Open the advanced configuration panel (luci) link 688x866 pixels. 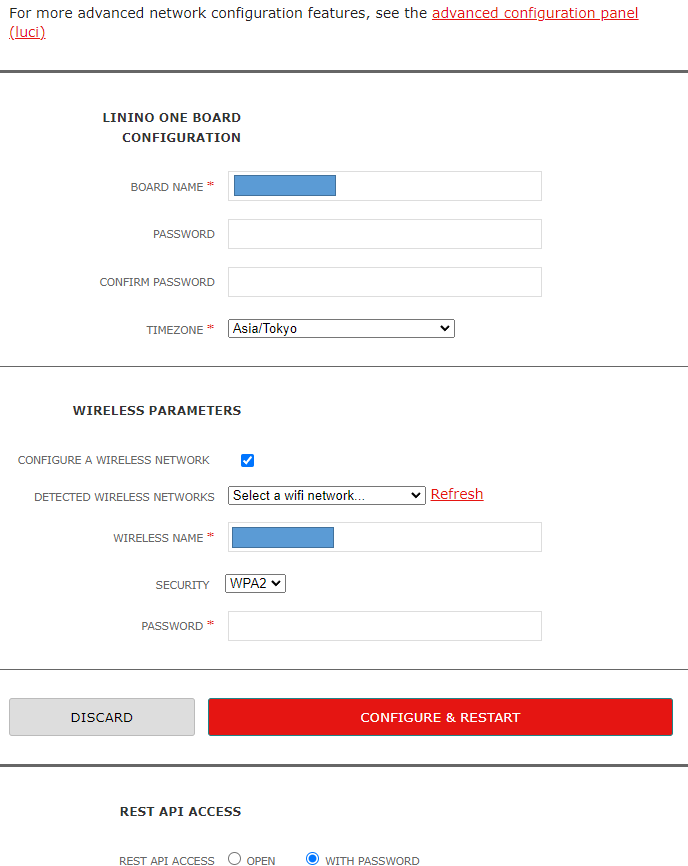coord(534,13)
